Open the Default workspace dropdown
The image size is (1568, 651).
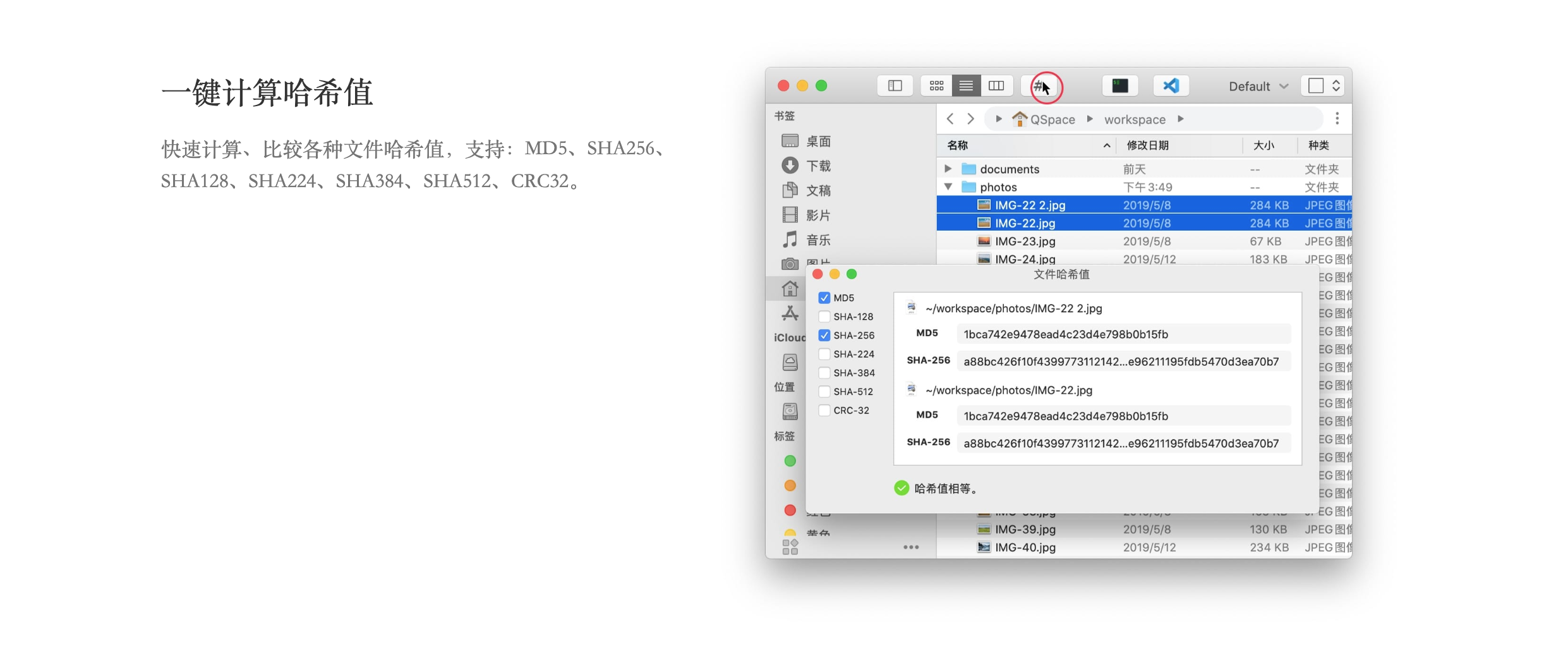point(1257,86)
